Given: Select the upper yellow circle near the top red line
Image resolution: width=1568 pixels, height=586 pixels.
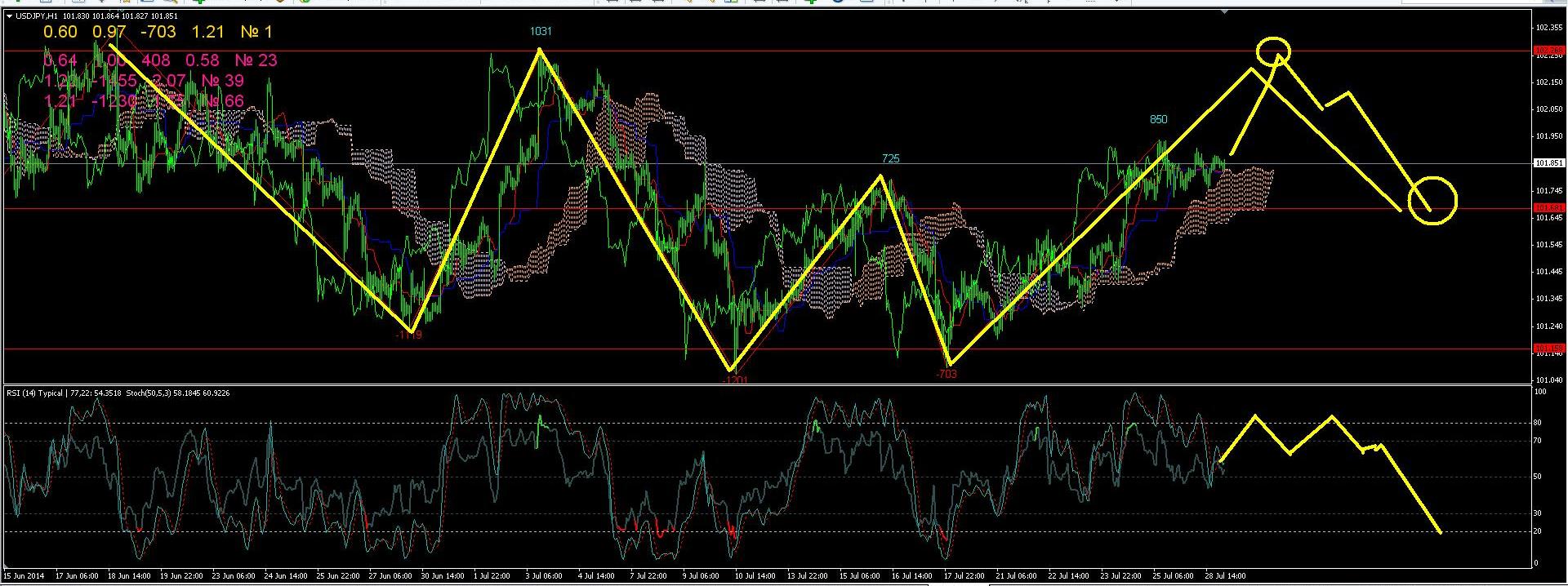Looking at the screenshot, I should click(1273, 51).
